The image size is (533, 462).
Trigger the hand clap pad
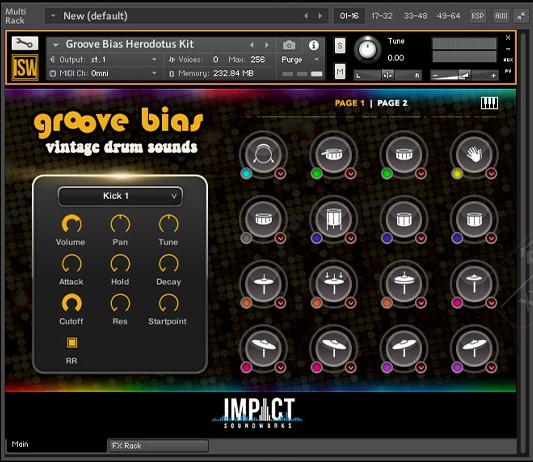474,154
